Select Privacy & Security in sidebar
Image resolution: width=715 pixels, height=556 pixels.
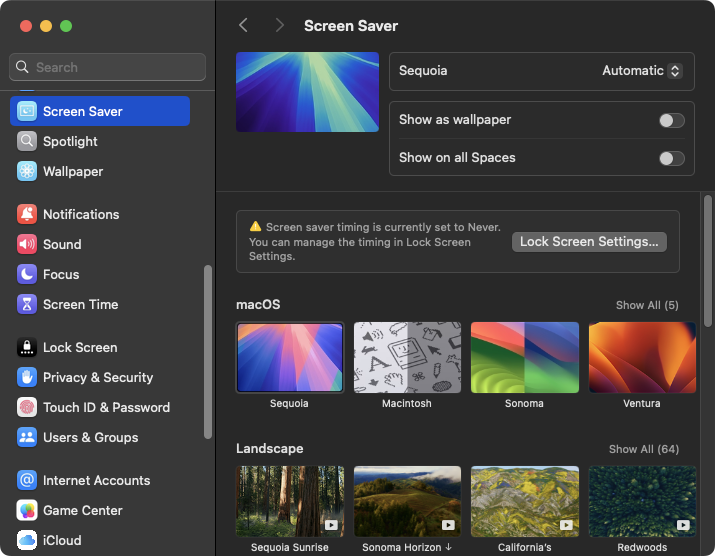click(100, 378)
